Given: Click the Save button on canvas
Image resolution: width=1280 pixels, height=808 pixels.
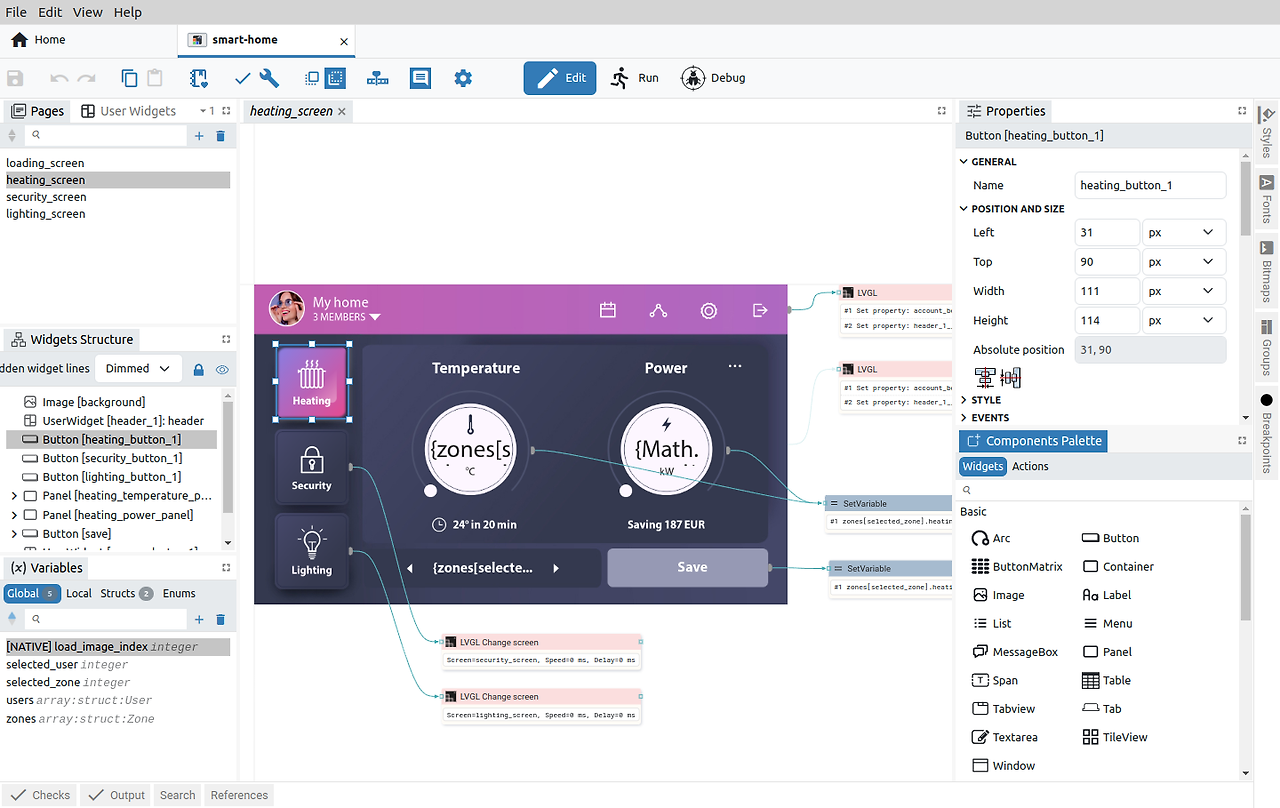Looking at the screenshot, I should [x=688, y=567].
